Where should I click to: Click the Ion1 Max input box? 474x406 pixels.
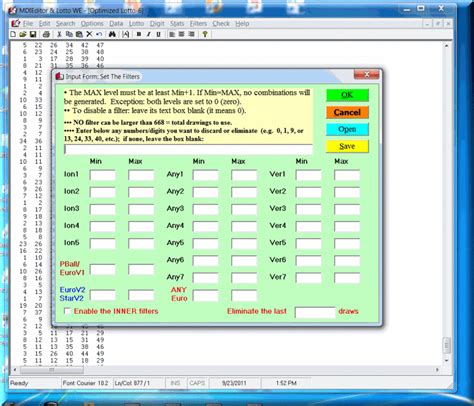[x=141, y=175]
